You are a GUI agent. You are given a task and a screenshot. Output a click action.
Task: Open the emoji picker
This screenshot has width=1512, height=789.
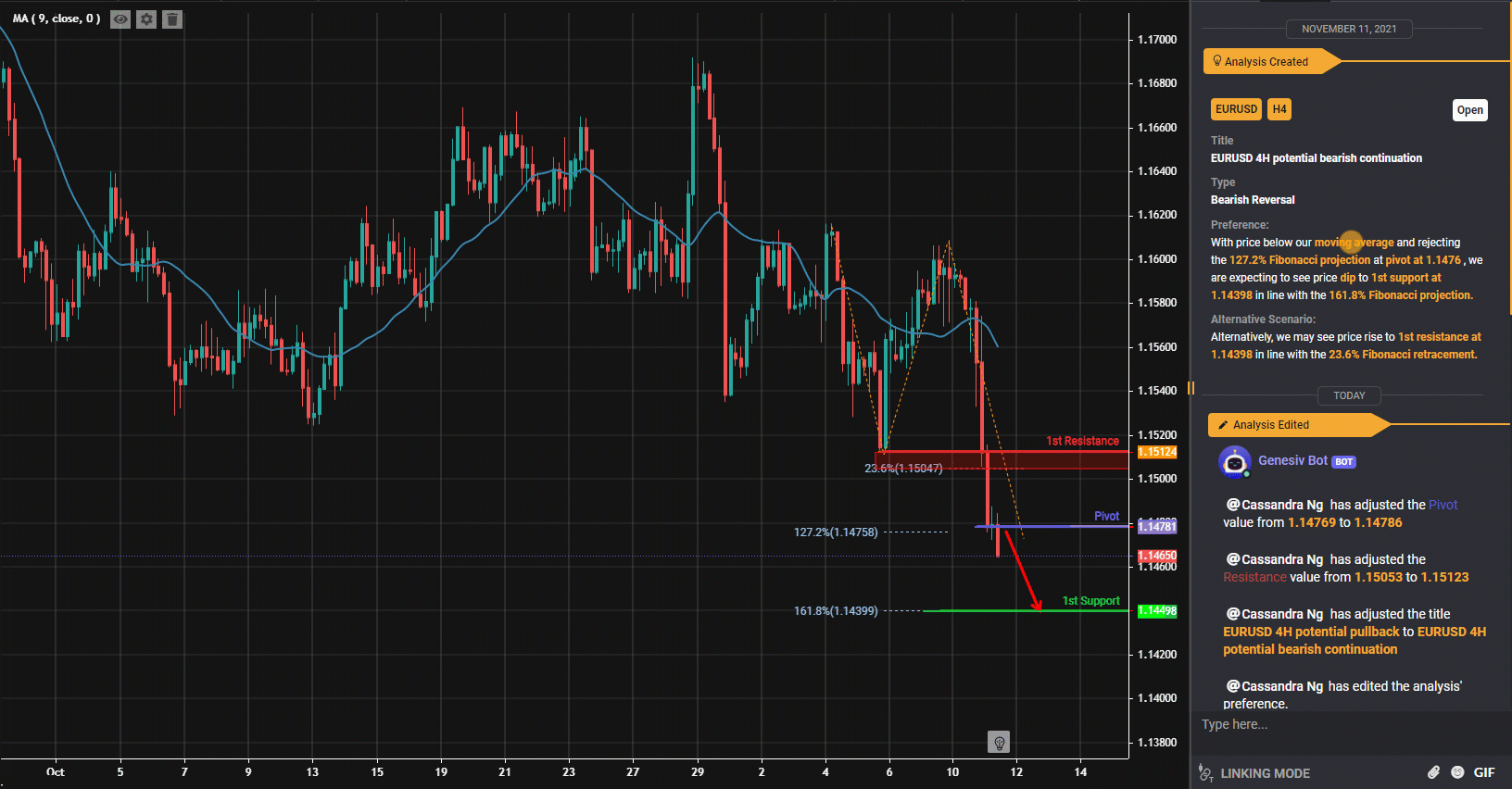1457,772
